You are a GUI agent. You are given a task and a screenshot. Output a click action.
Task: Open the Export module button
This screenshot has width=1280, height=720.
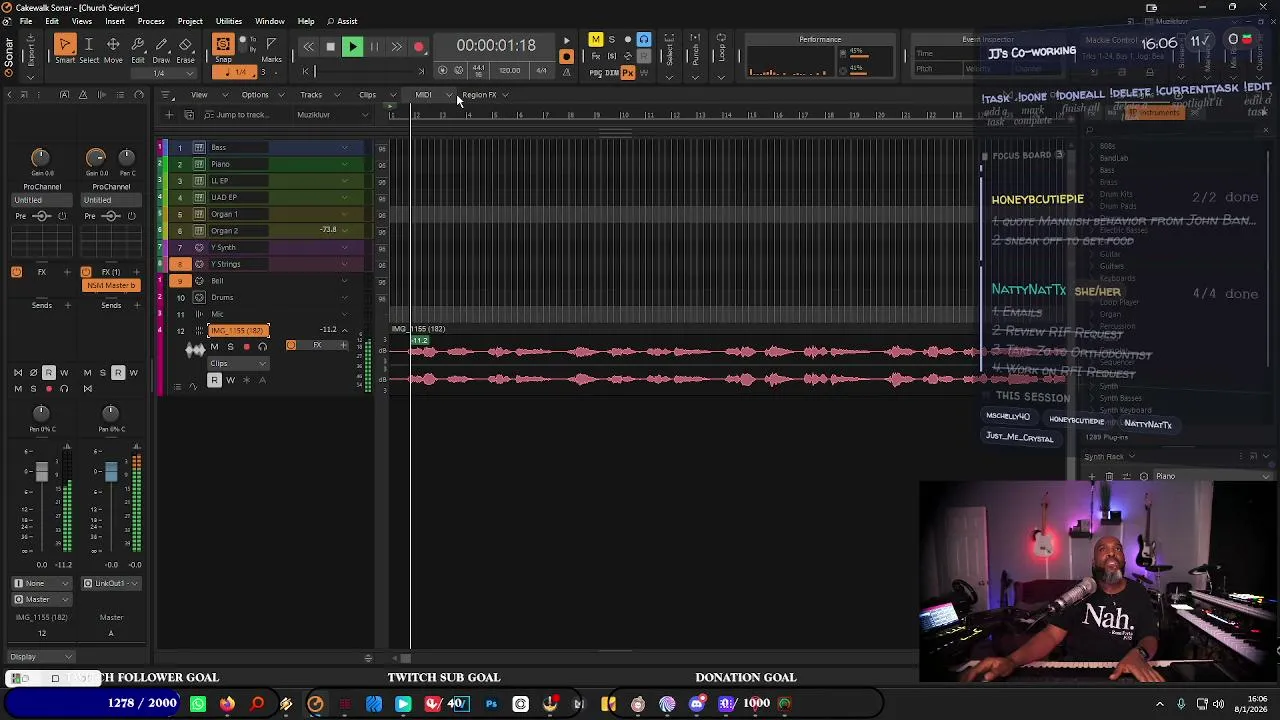pyautogui.click(x=32, y=47)
